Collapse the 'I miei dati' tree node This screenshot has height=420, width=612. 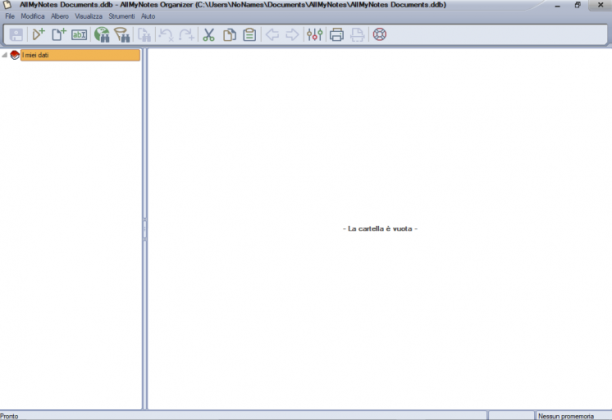coord(5,55)
